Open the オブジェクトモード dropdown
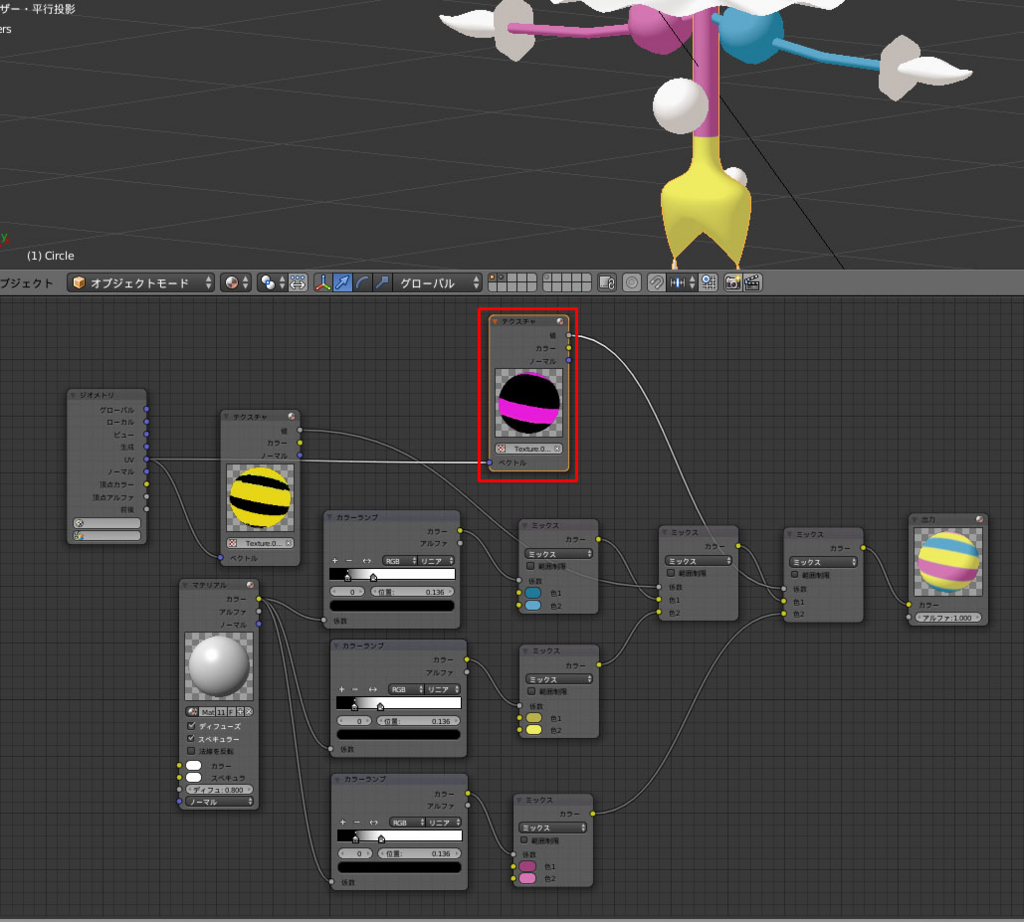The height and width of the screenshot is (922, 1024). coord(141,283)
